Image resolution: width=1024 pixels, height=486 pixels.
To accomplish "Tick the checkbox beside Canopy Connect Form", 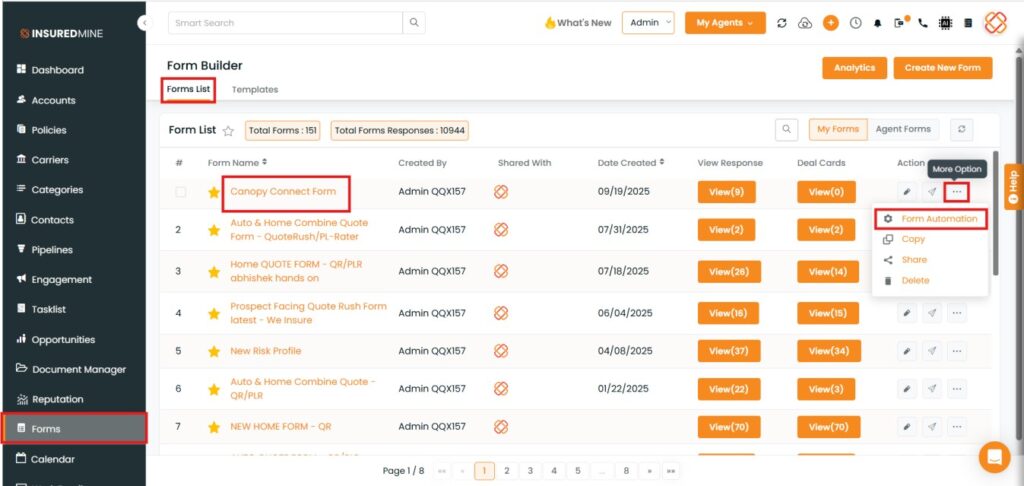I will click(x=181, y=192).
